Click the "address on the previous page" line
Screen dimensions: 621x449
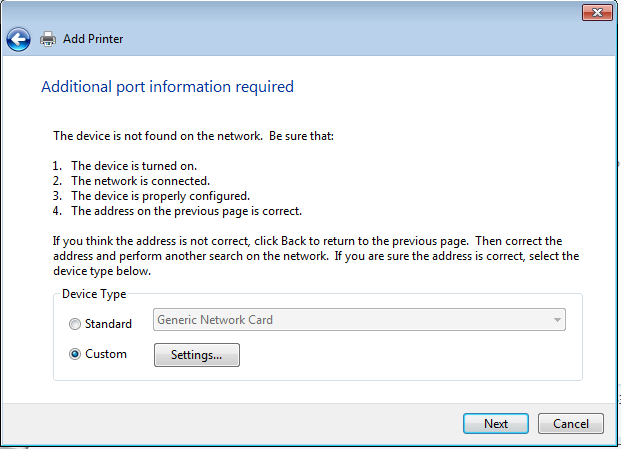pos(185,211)
